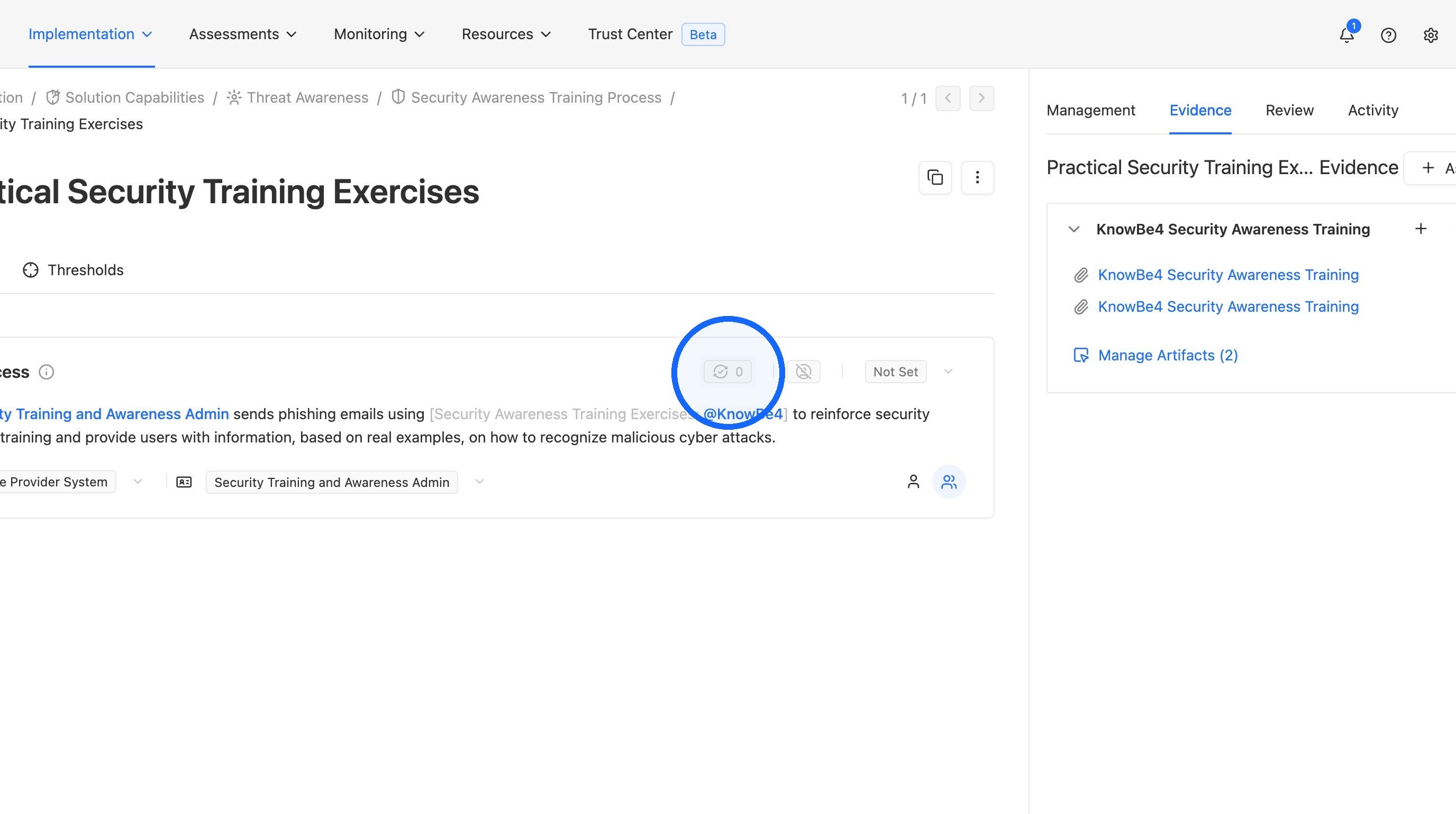Open the Thresholds section
This screenshot has width=1456, height=814.
[73, 270]
